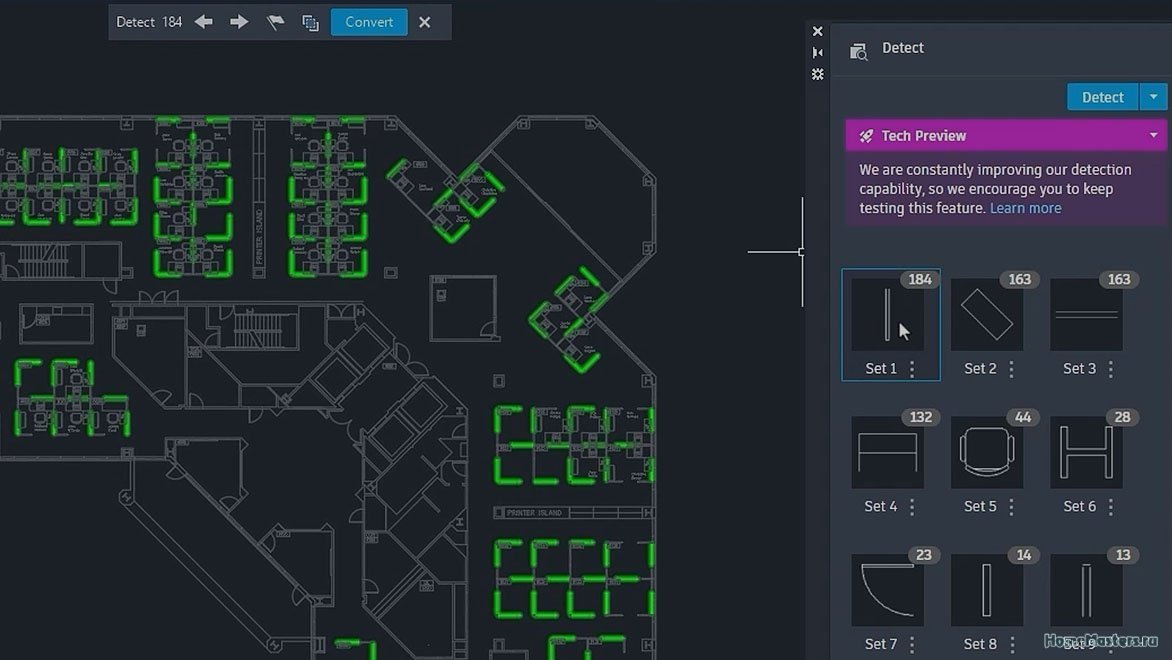Screen dimensions: 1172x660
Task: Select the Set 2 rectangle thumbnail
Action: [987, 315]
